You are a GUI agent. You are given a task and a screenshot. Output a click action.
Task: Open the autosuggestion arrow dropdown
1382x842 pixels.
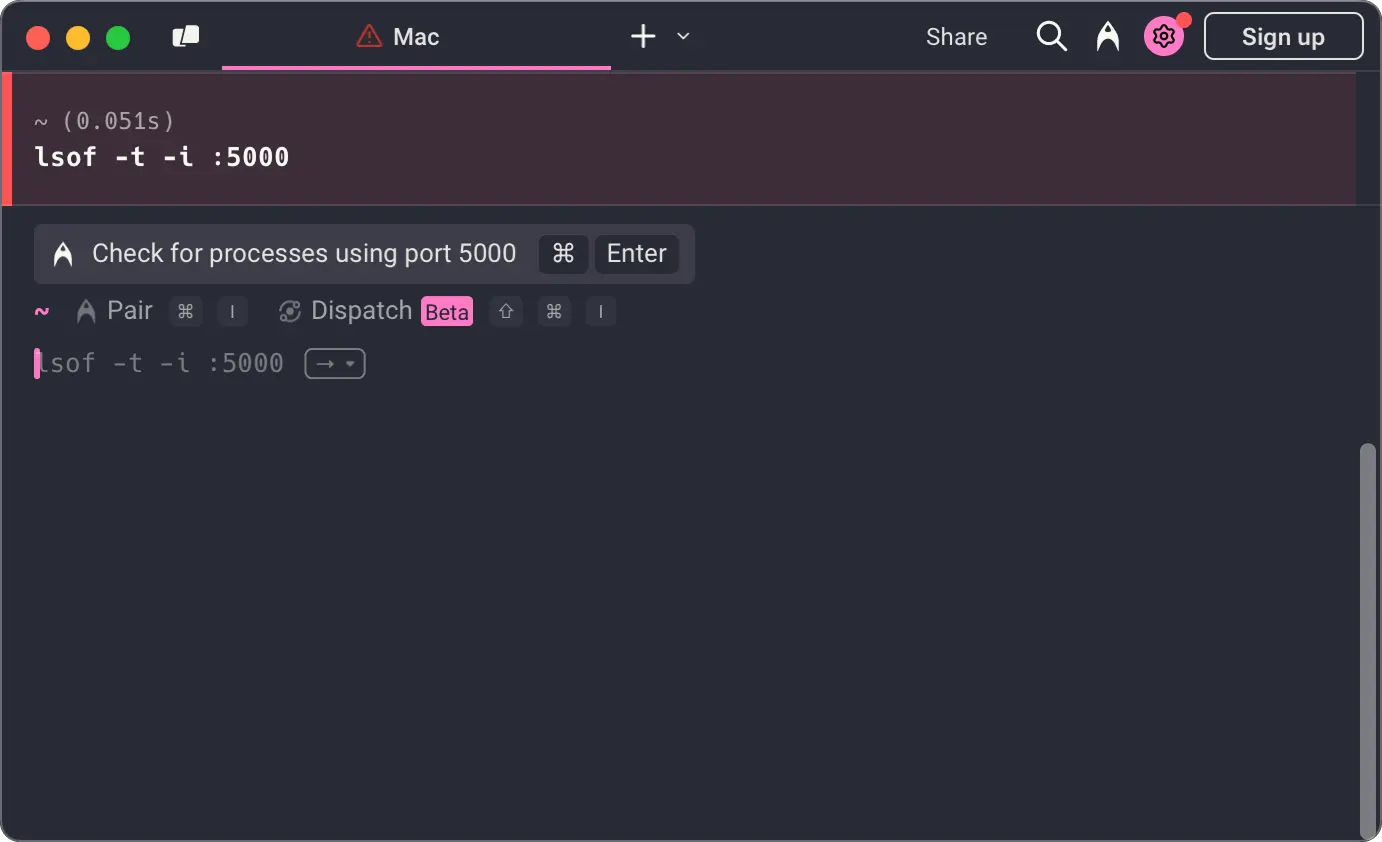335,363
